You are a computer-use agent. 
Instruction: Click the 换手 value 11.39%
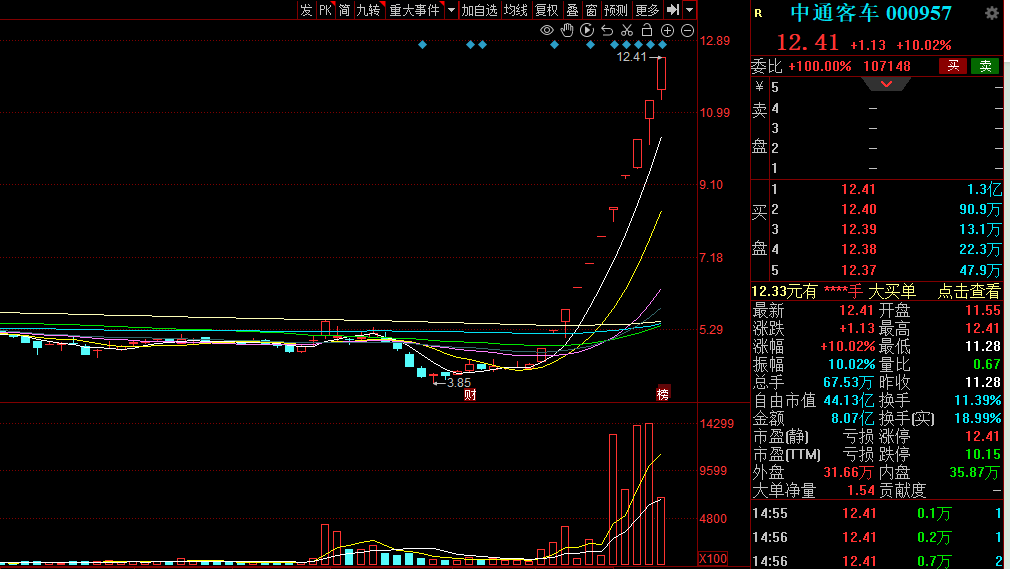click(x=977, y=400)
